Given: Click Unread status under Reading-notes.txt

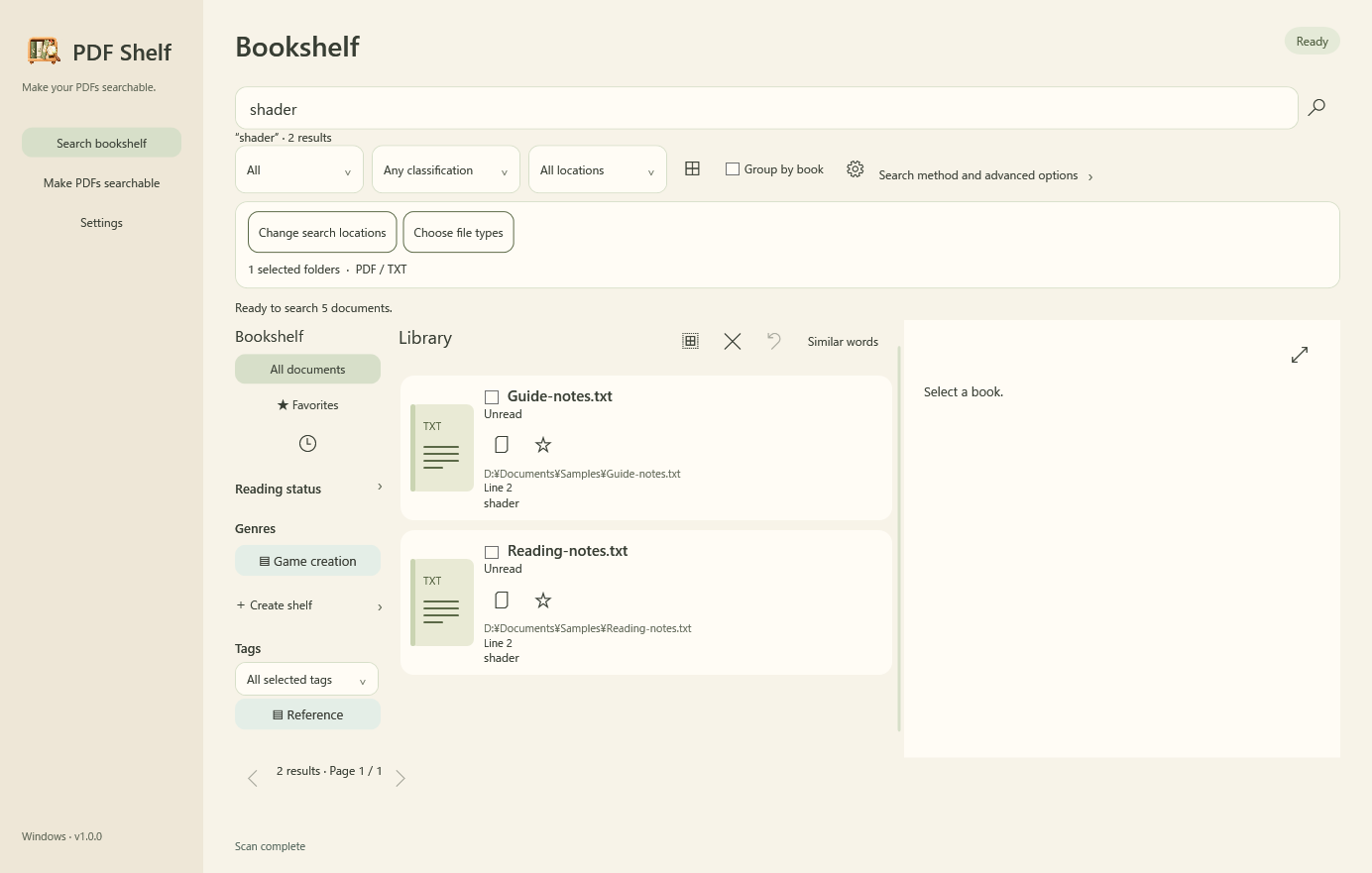Looking at the screenshot, I should 503,569.
